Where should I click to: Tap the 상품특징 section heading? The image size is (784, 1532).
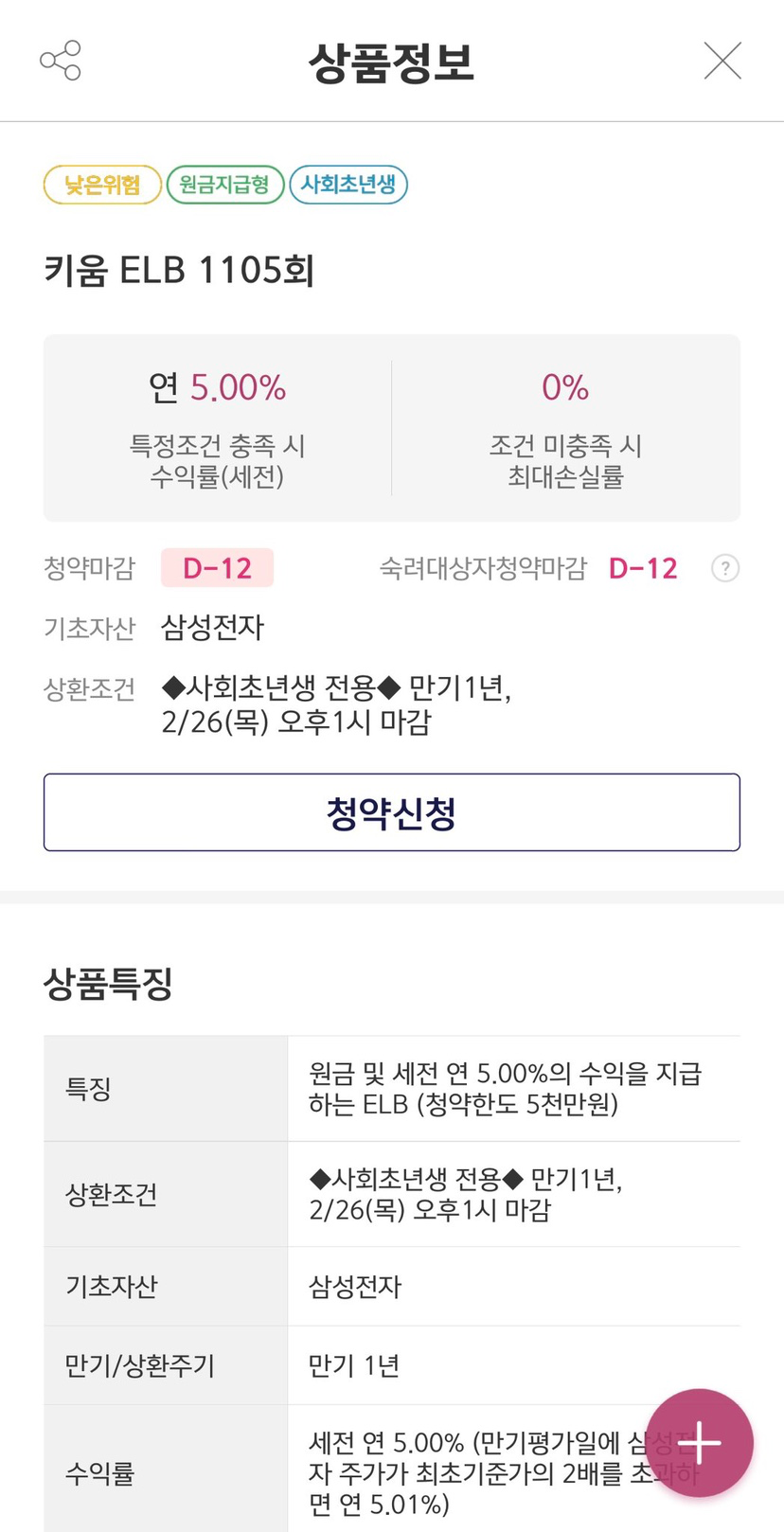108,984
